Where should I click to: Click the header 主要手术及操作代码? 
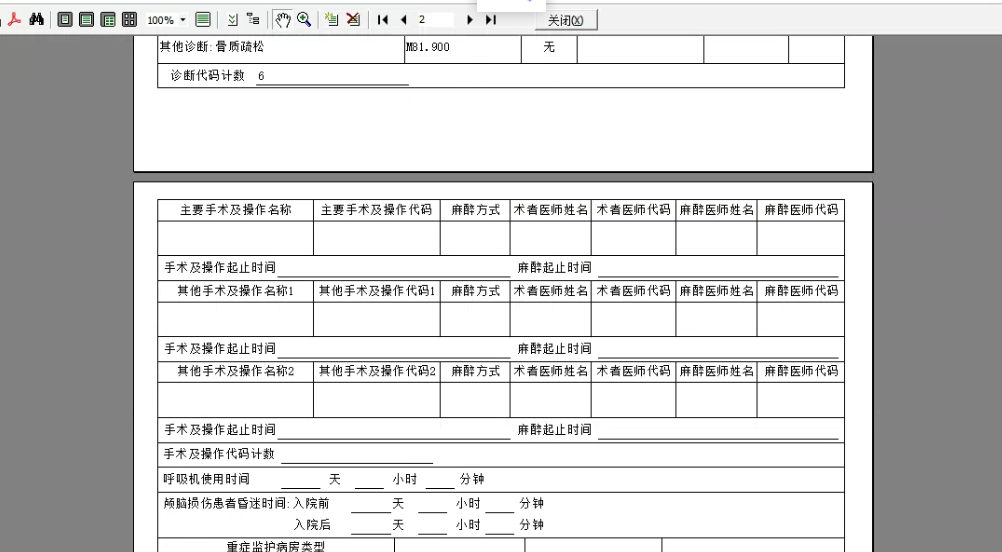click(x=376, y=210)
